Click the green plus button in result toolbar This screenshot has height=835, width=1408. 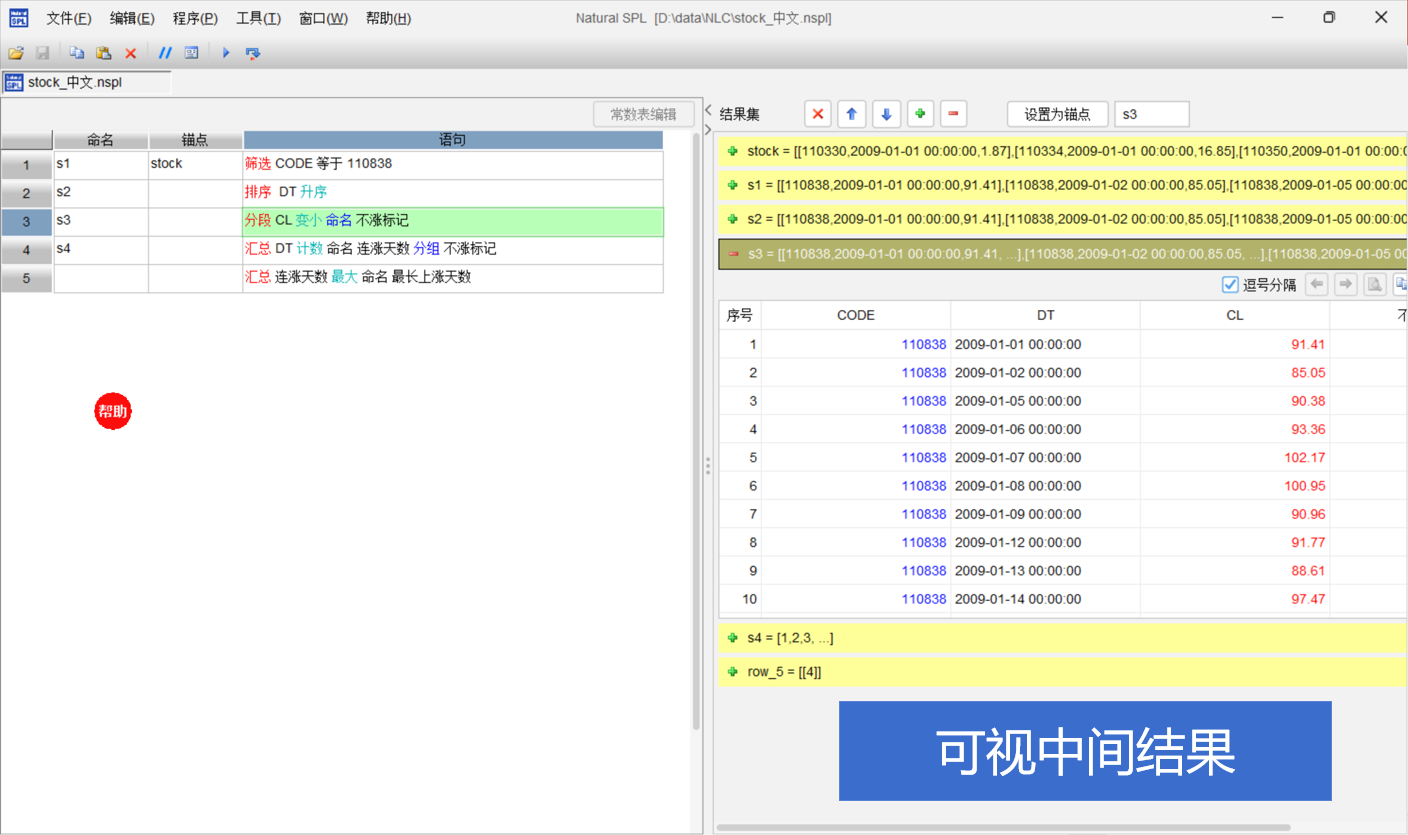tap(920, 114)
